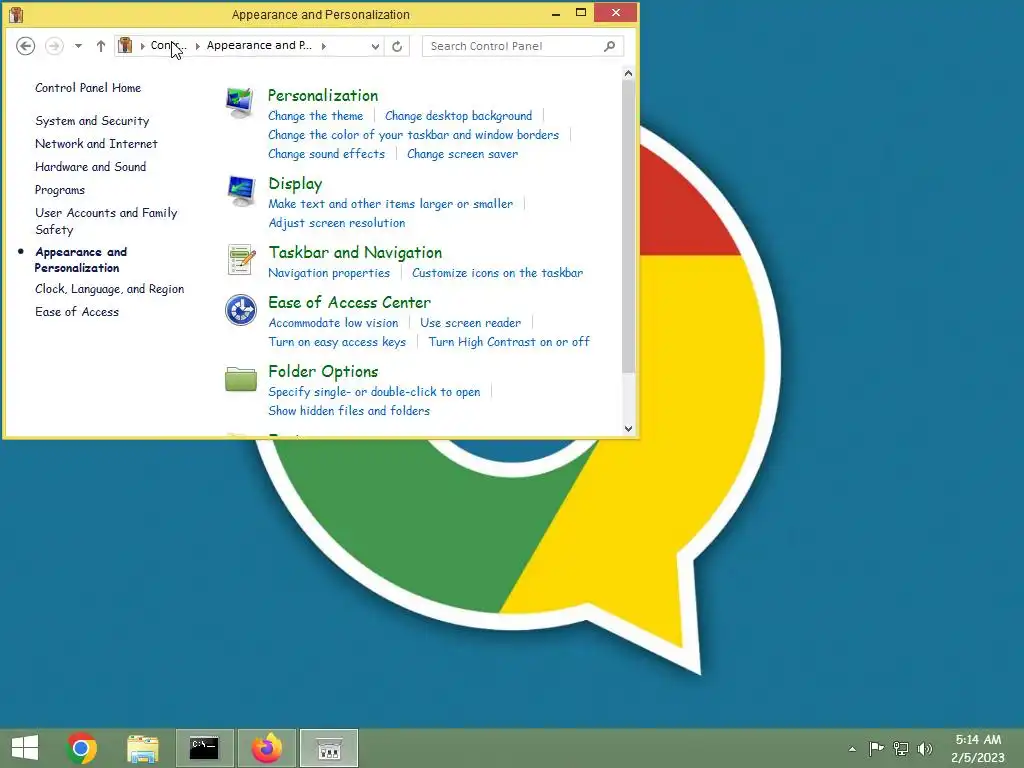Go up one level with up arrow
This screenshot has height=768, width=1024.
[x=101, y=46]
